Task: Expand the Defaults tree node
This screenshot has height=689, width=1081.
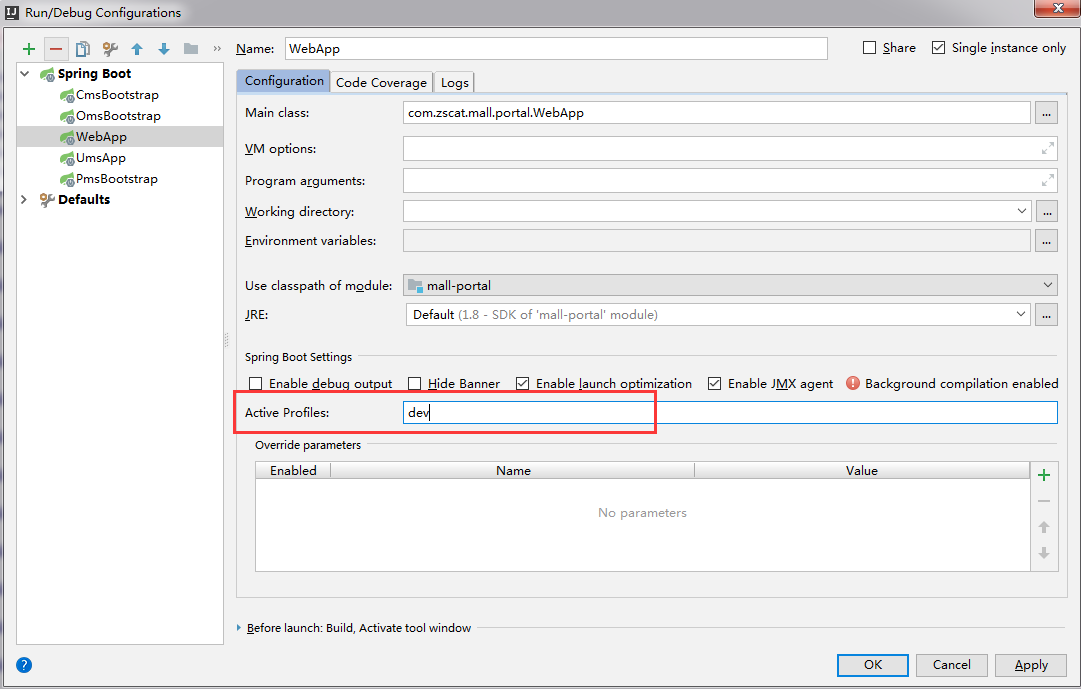Action: tap(23, 199)
